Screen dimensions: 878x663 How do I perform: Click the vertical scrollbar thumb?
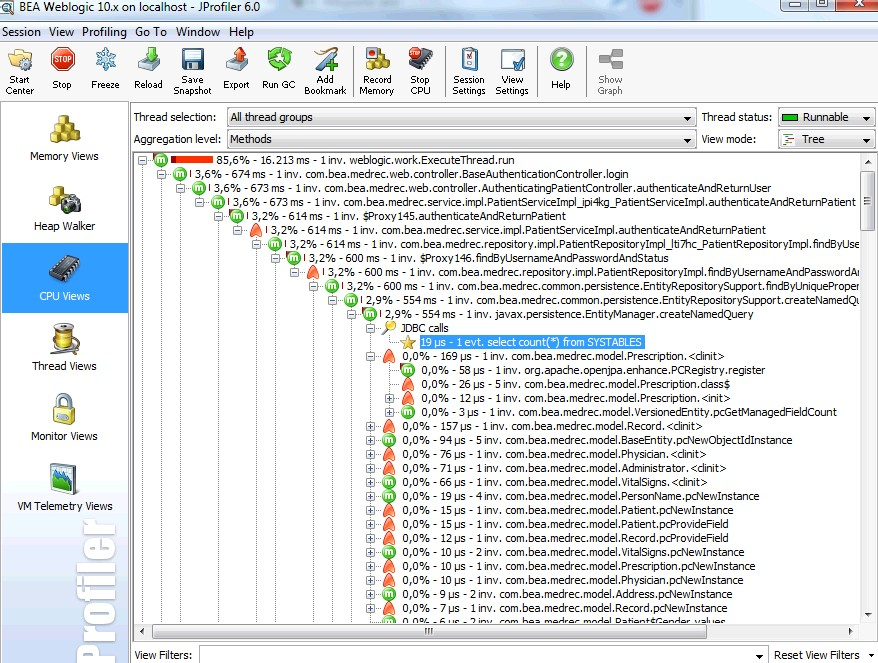click(x=867, y=200)
